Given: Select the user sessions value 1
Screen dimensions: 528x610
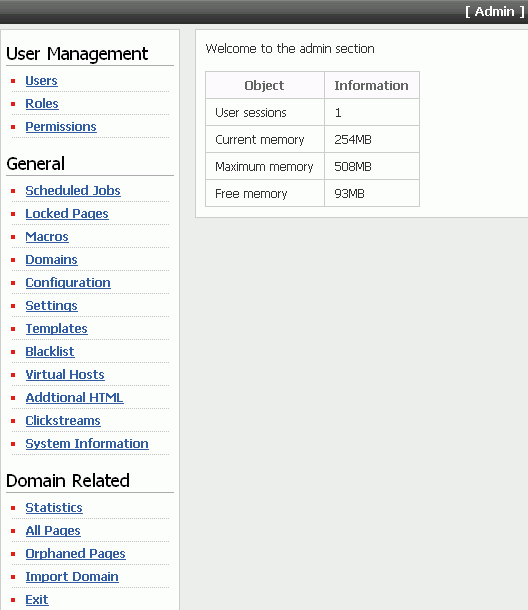Looking at the screenshot, I should [x=338, y=112].
